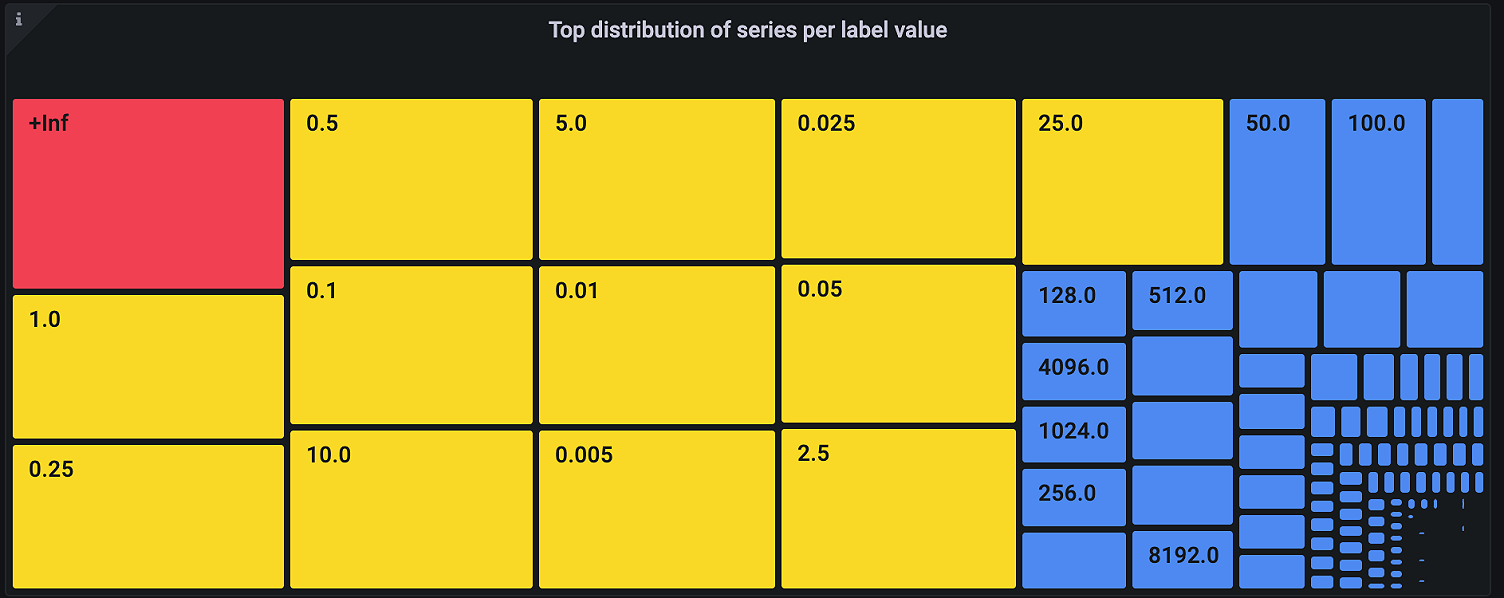Click the 0.025 treemap tile
The image size is (1504, 598).
898,180
